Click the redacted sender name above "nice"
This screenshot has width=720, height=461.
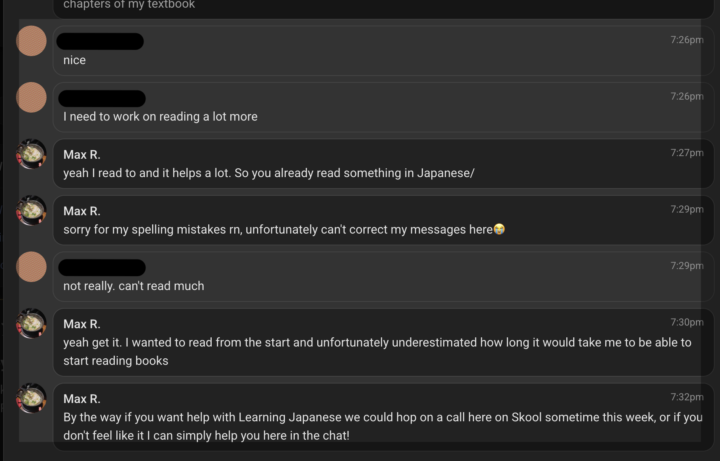[100, 41]
